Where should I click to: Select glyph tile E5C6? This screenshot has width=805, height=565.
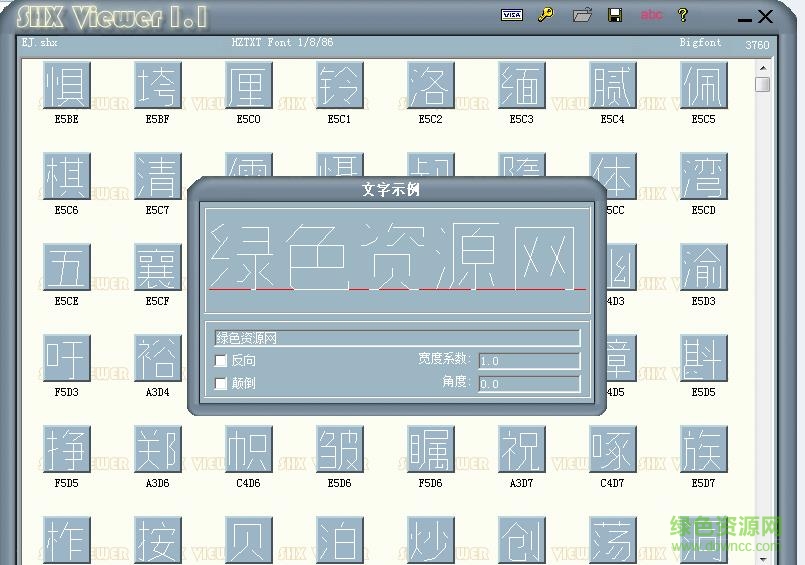click(x=67, y=176)
